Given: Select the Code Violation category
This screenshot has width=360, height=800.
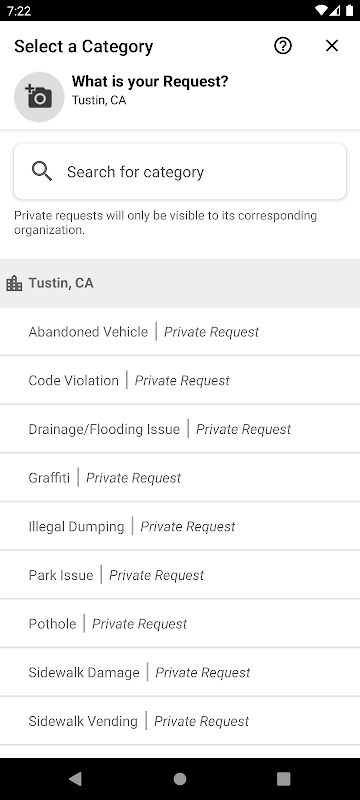Looking at the screenshot, I should point(180,381).
